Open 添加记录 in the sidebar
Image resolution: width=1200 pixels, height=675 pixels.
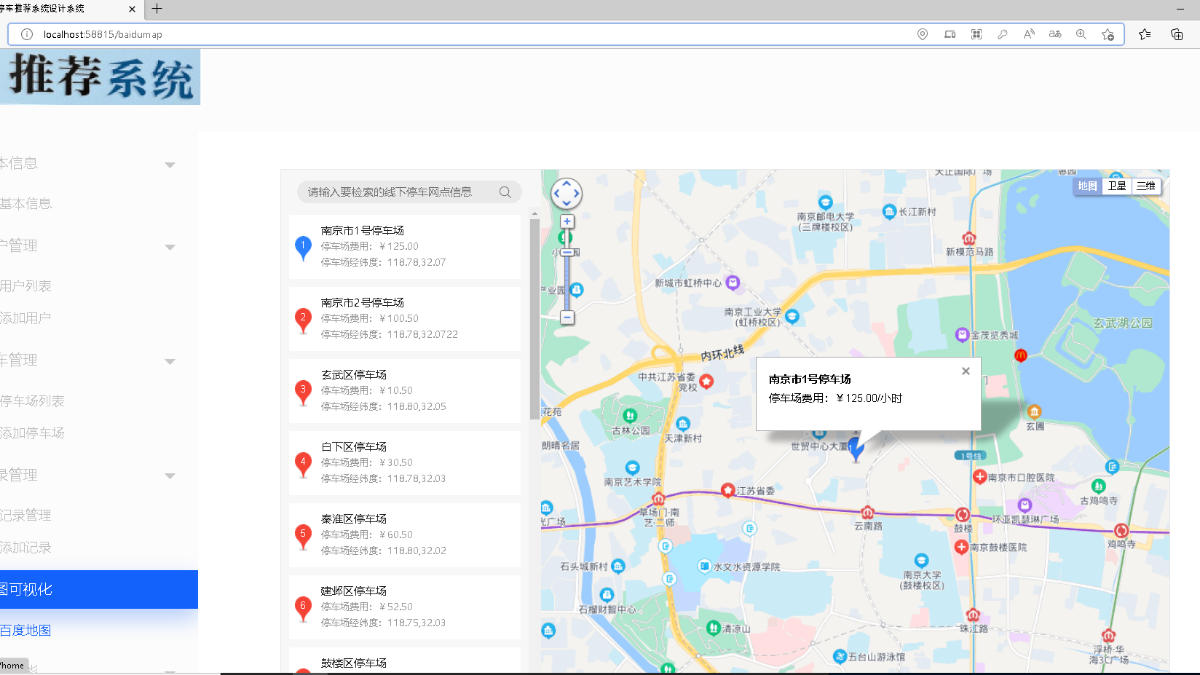[26, 548]
